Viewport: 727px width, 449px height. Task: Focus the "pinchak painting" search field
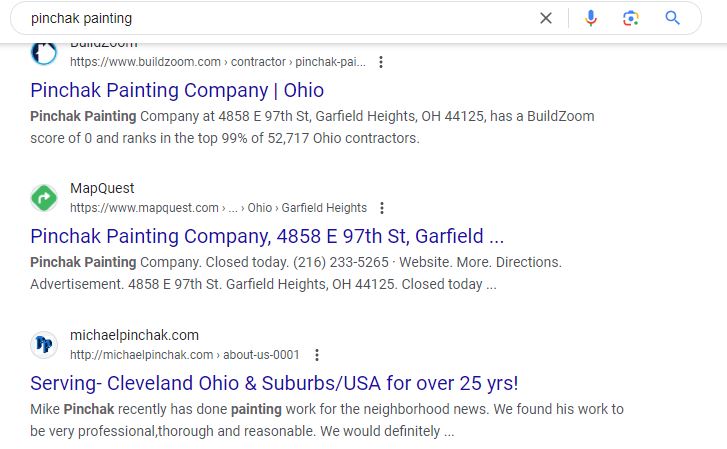coord(270,18)
